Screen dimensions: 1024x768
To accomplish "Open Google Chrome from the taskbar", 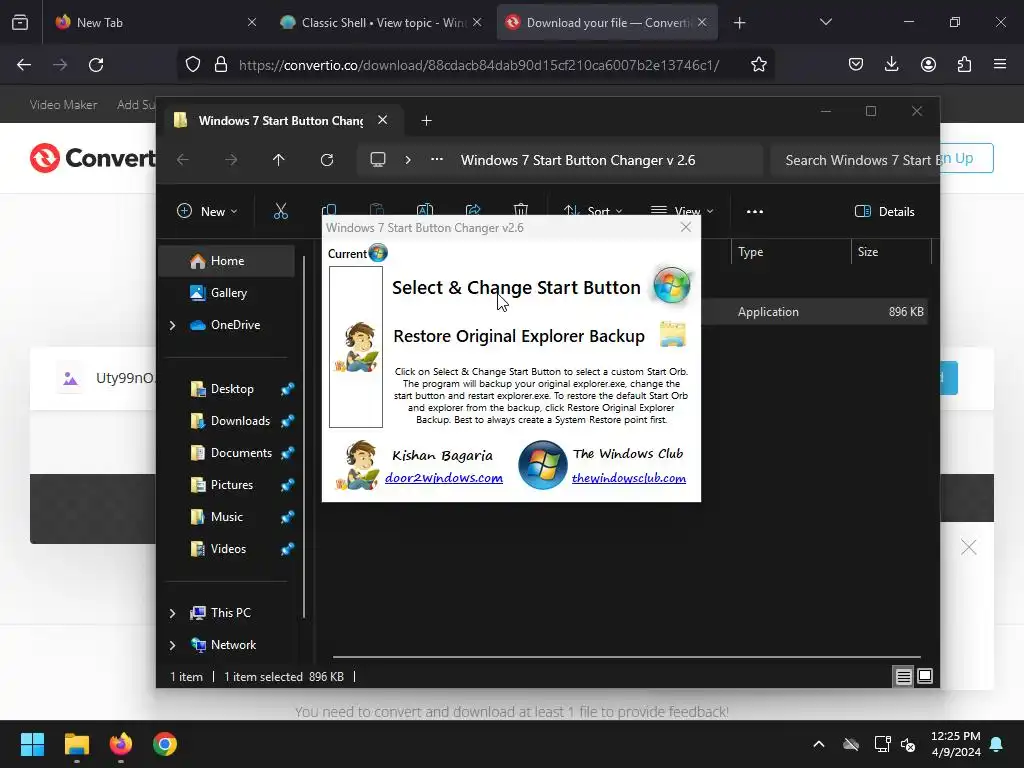I will [x=165, y=744].
